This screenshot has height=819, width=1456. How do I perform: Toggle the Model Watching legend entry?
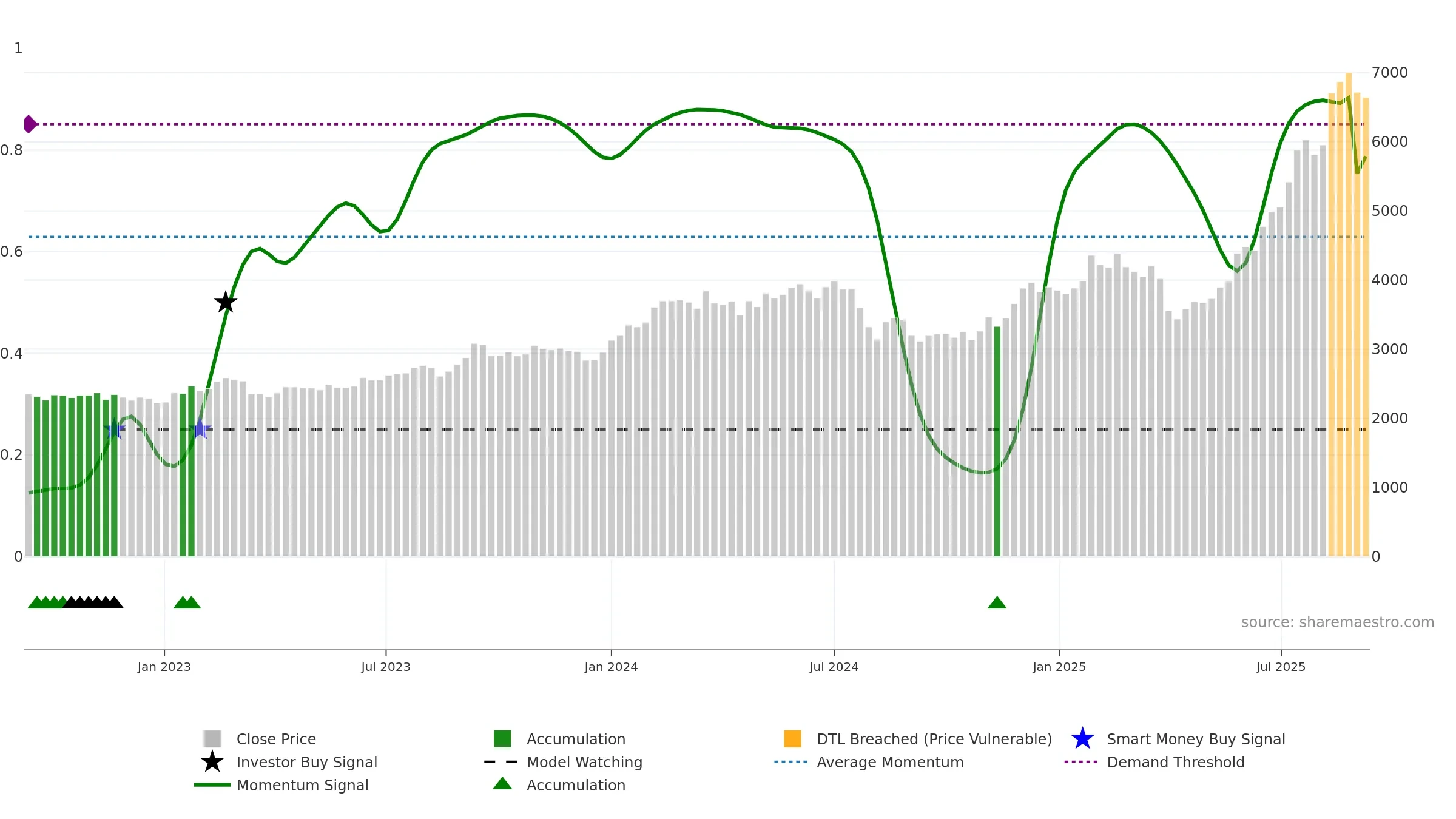(x=584, y=762)
